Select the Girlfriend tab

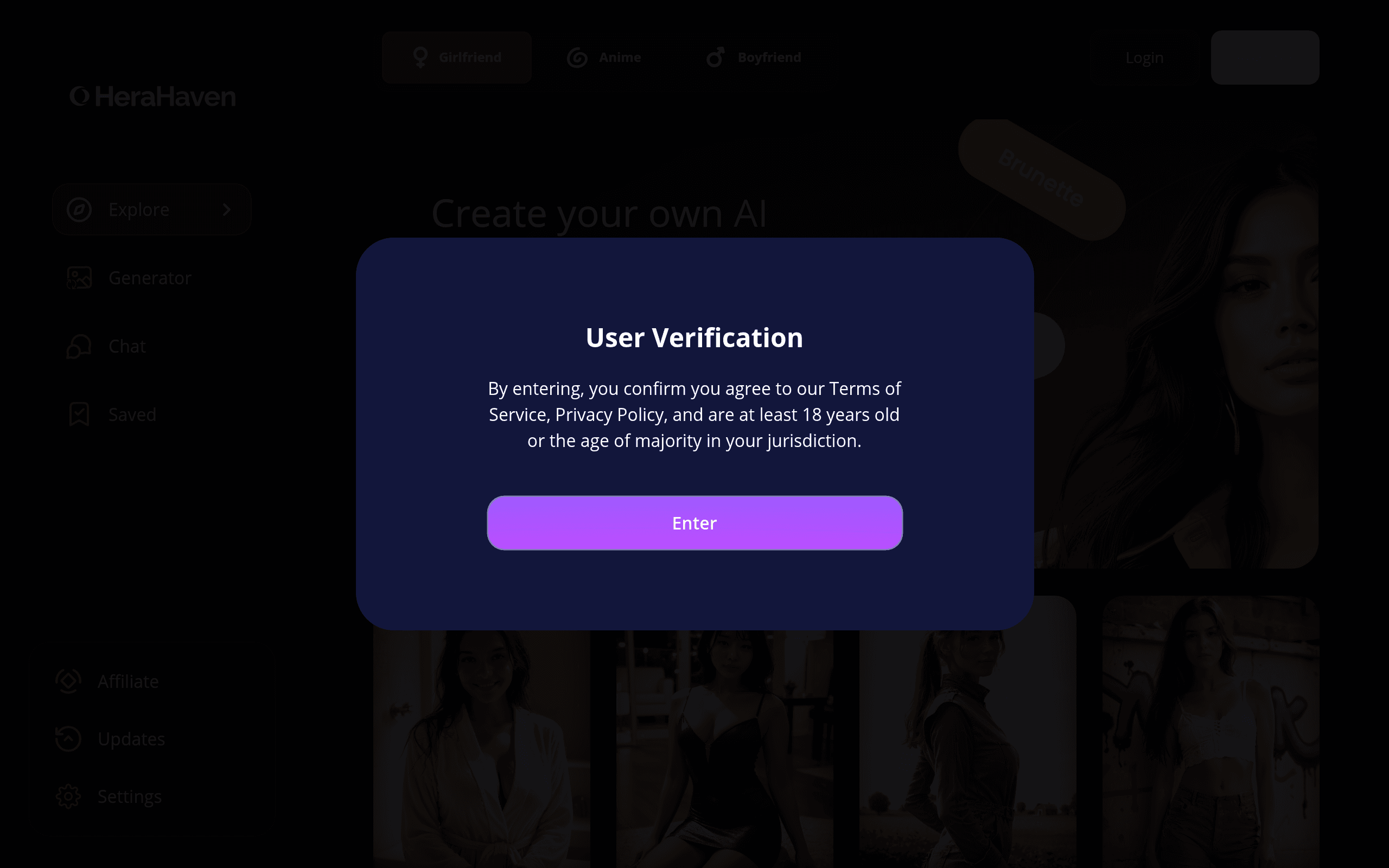coord(457,58)
